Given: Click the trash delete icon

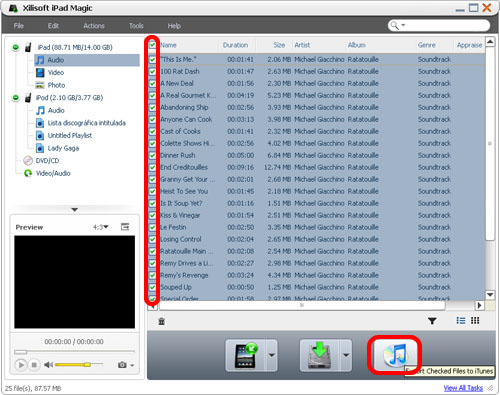Looking at the screenshot, I should [162, 321].
